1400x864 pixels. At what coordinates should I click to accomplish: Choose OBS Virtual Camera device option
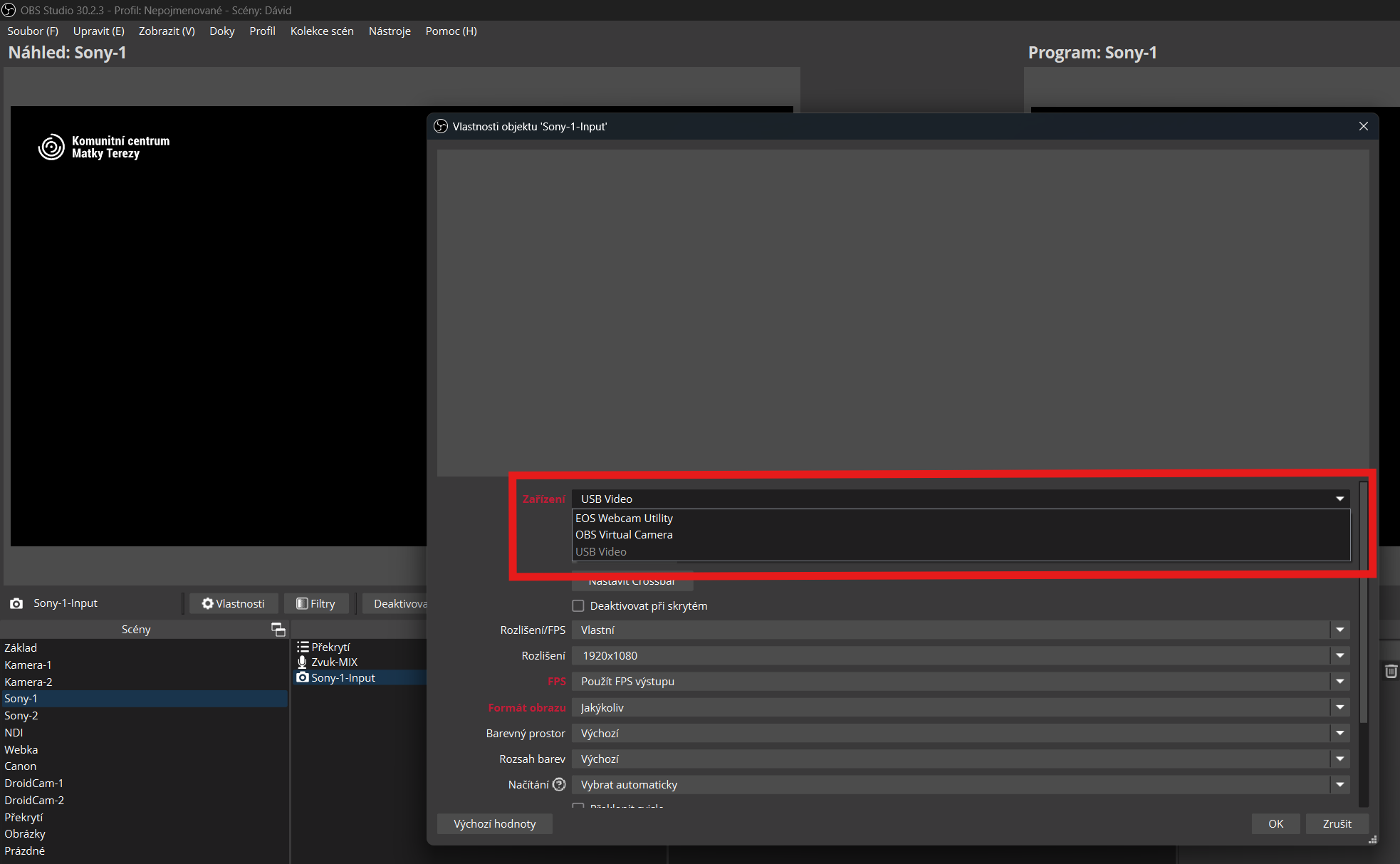point(624,534)
